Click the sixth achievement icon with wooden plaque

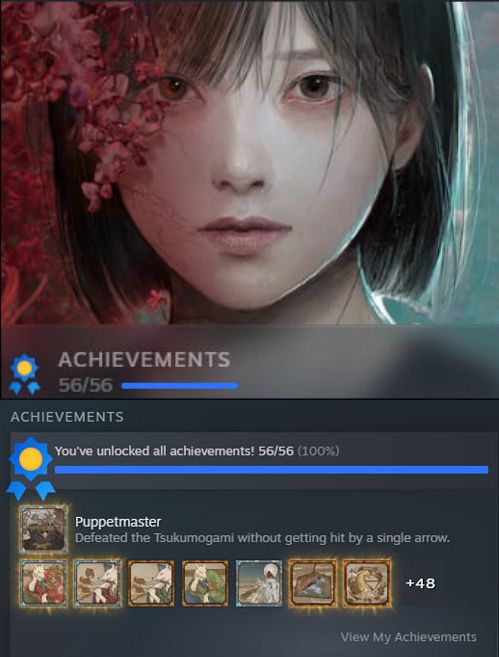coord(313,583)
